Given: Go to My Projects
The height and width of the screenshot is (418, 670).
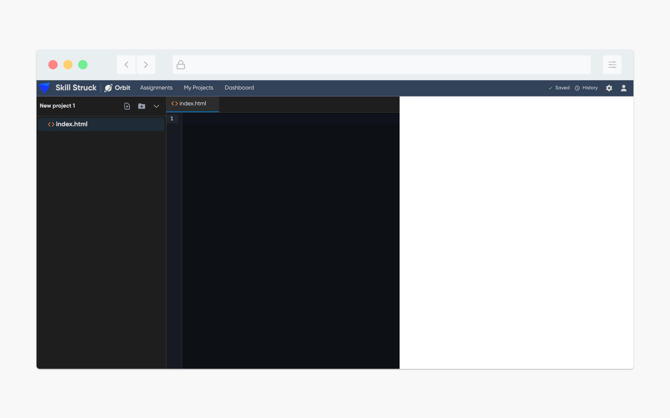Looking at the screenshot, I should pyautogui.click(x=198, y=88).
